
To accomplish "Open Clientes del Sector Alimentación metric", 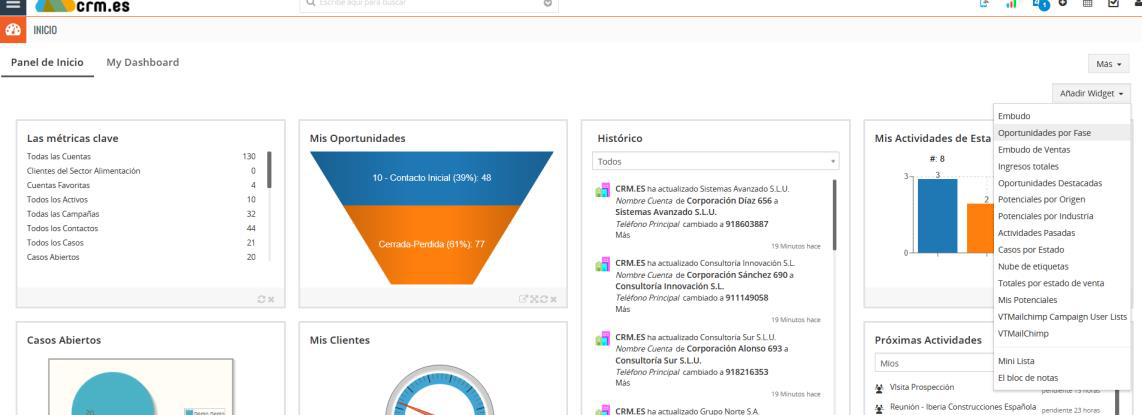I will (84, 171).
